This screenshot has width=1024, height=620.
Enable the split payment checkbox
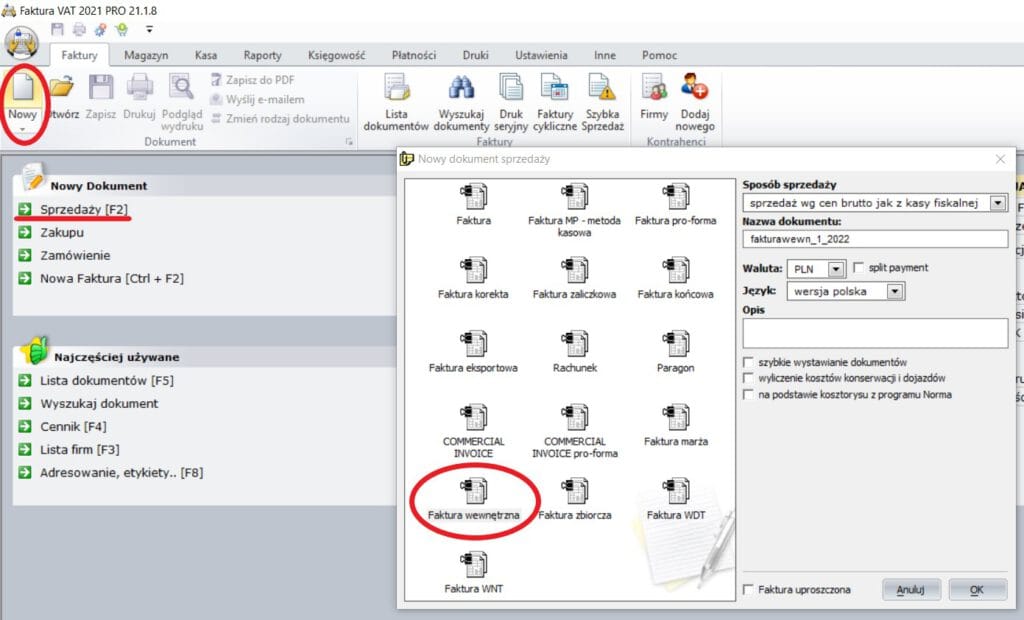(x=859, y=268)
